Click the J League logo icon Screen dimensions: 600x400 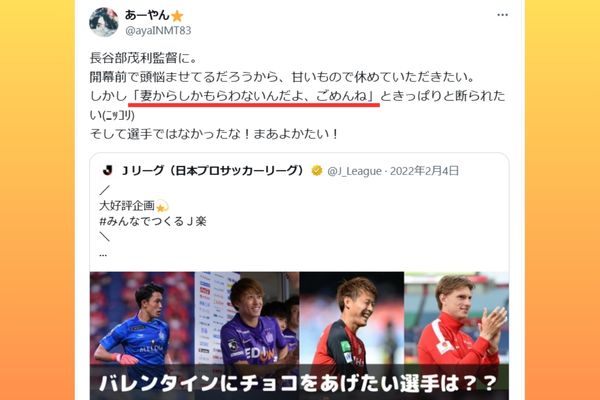click(x=108, y=171)
